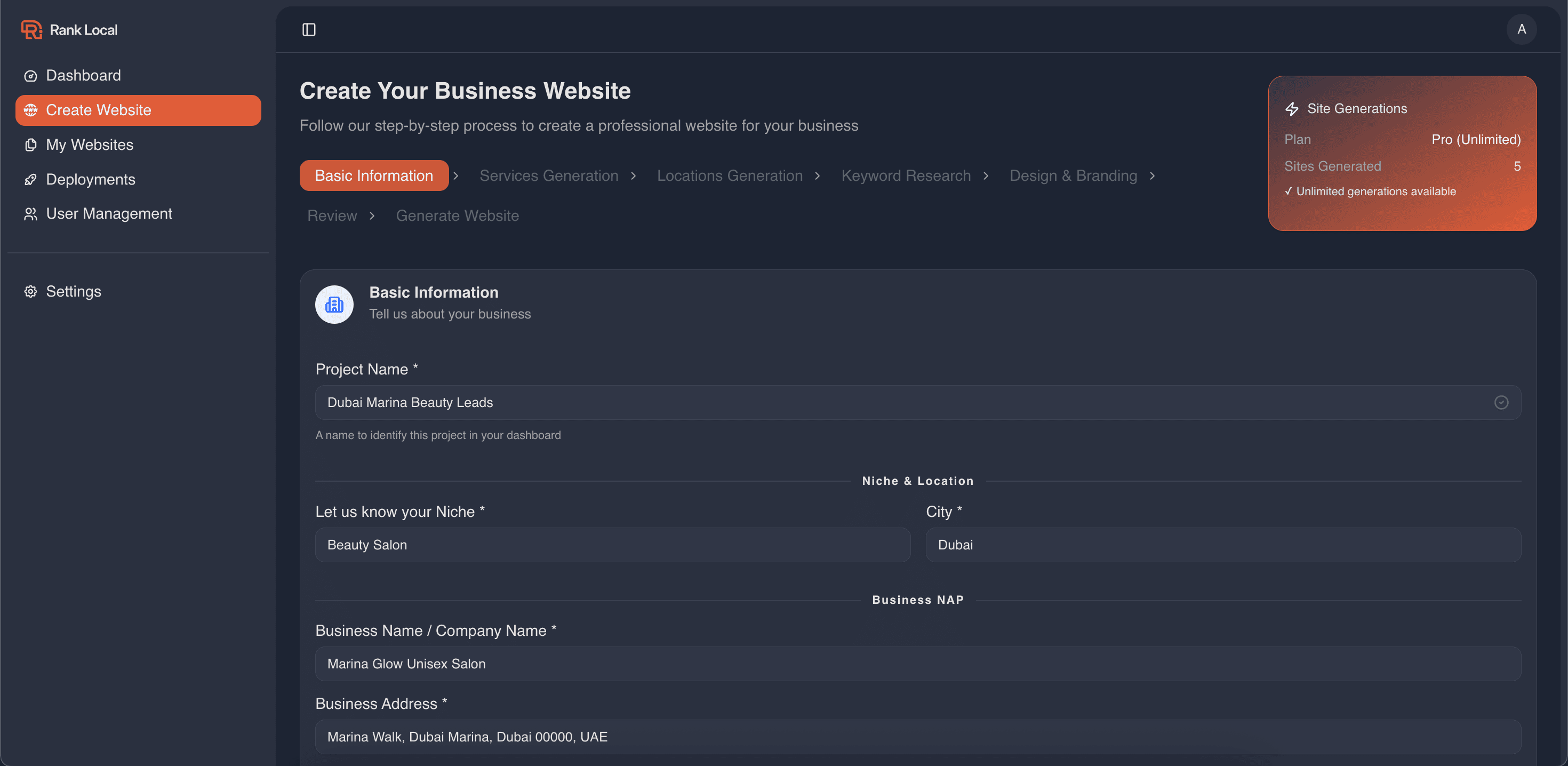Click inside the Business Address input field

coord(913,736)
